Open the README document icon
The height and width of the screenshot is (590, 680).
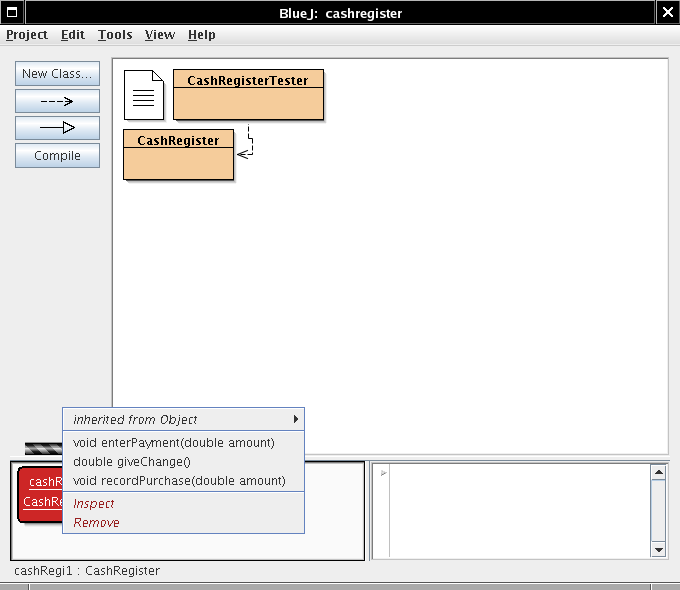tap(143, 95)
